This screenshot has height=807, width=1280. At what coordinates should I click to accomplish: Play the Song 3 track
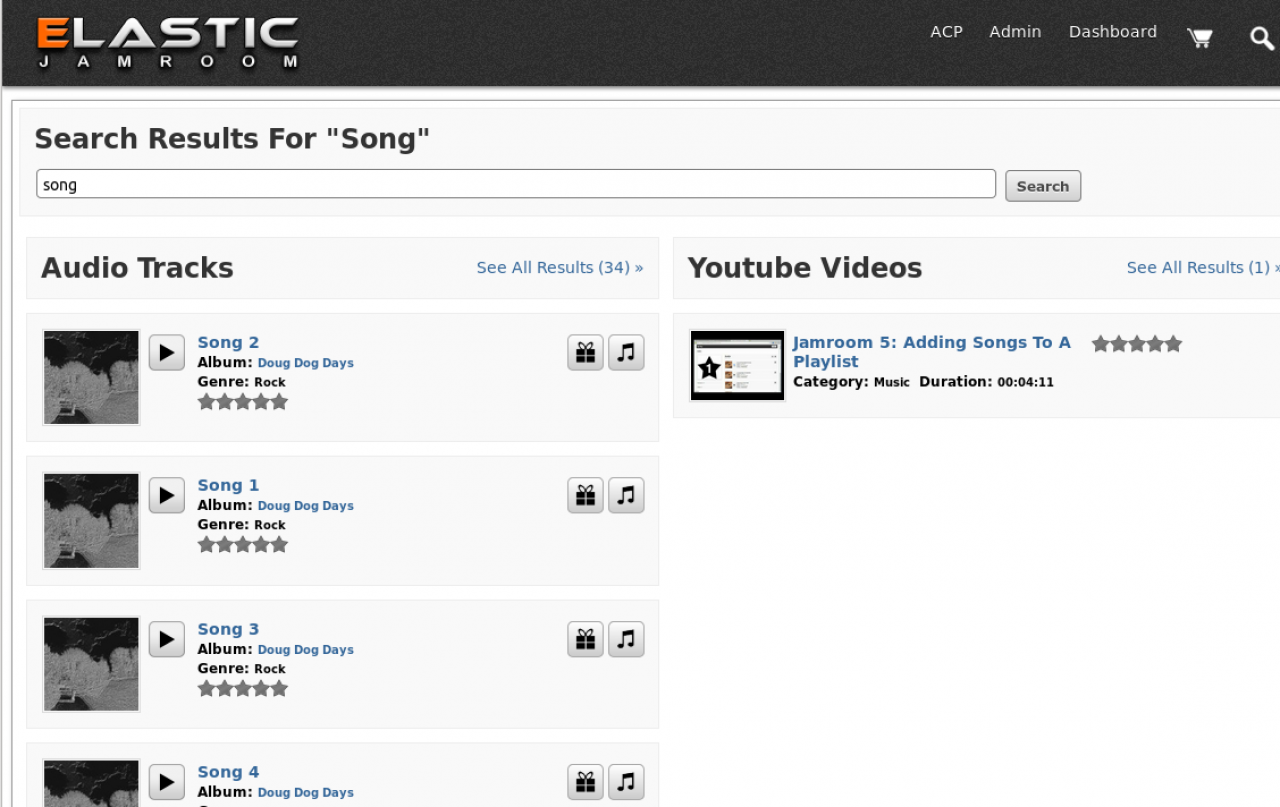(x=167, y=639)
